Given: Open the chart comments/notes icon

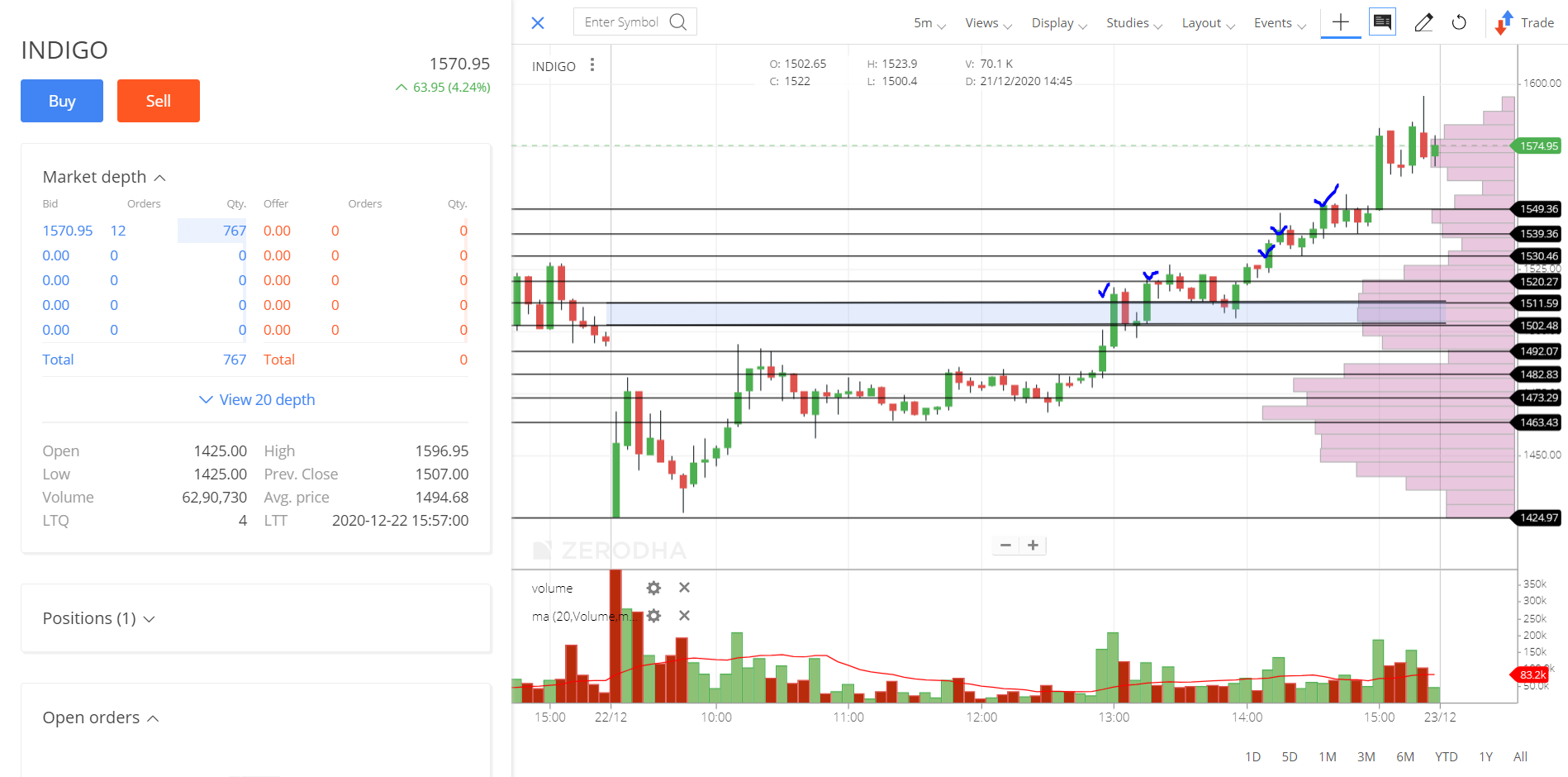Looking at the screenshot, I should [1382, 22].
